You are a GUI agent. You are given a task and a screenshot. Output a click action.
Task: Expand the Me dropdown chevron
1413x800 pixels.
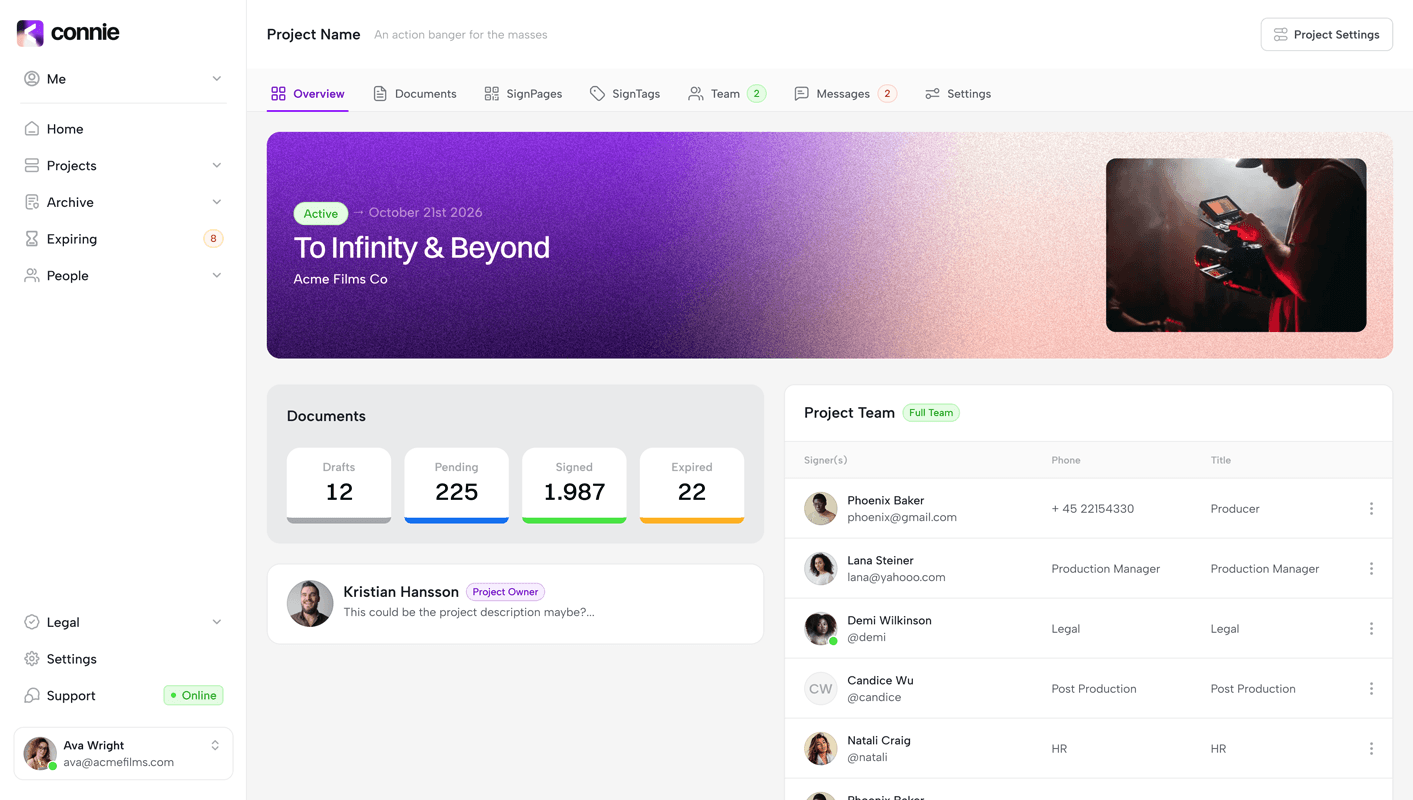(216, 79)
